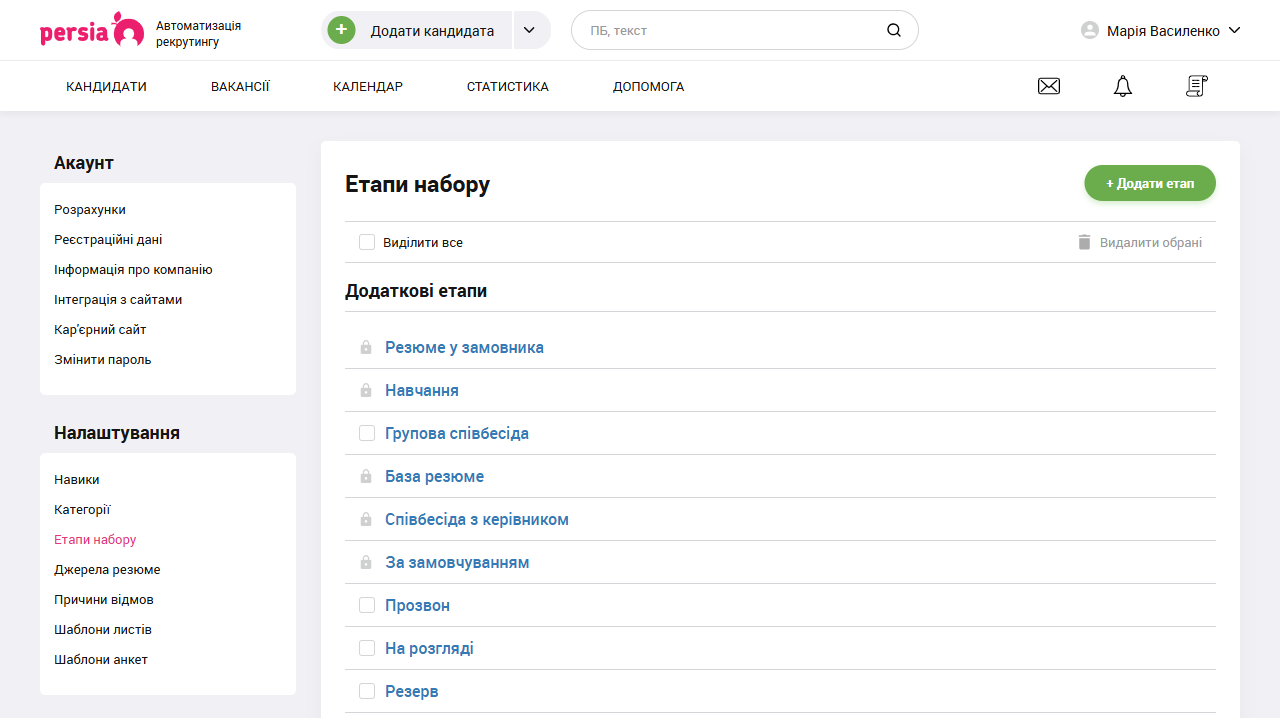
Task: Open the Шаблони листів settings link
Action: click(x=103, y=630)
